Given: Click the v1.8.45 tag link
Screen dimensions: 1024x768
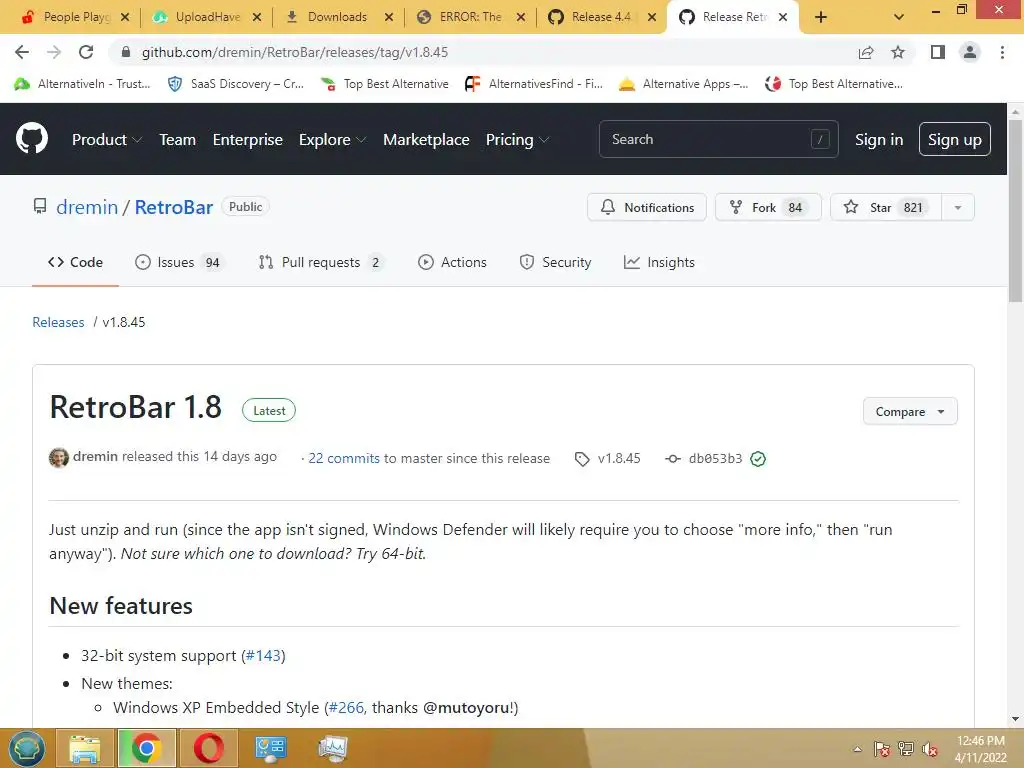Looking at the screenshot, I should coord(607,458).
